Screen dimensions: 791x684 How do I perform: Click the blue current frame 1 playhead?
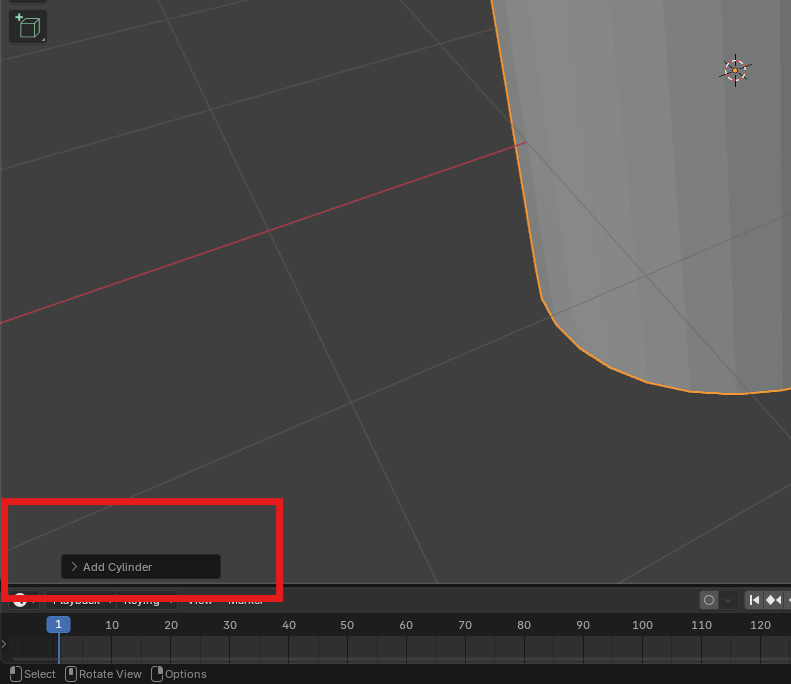coord(59,625)
